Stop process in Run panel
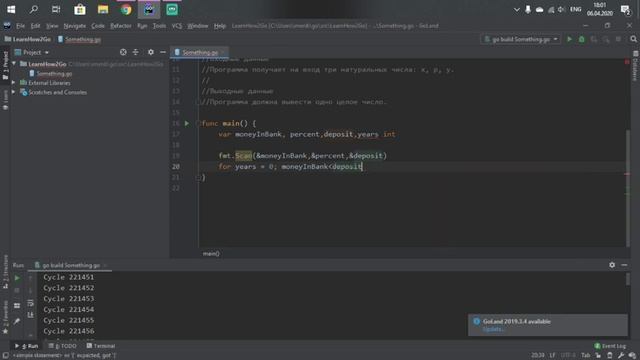640x360 pixels. pos(17,291)
